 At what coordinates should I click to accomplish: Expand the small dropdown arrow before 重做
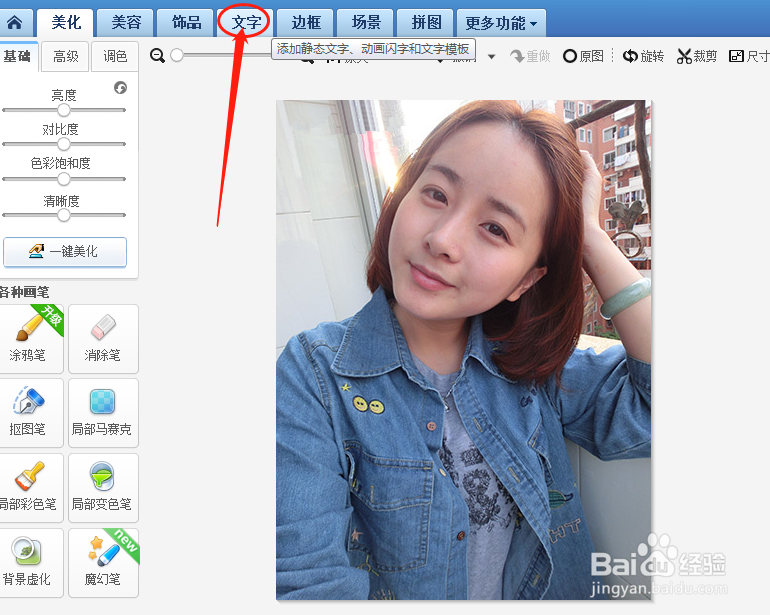[492, 57]
